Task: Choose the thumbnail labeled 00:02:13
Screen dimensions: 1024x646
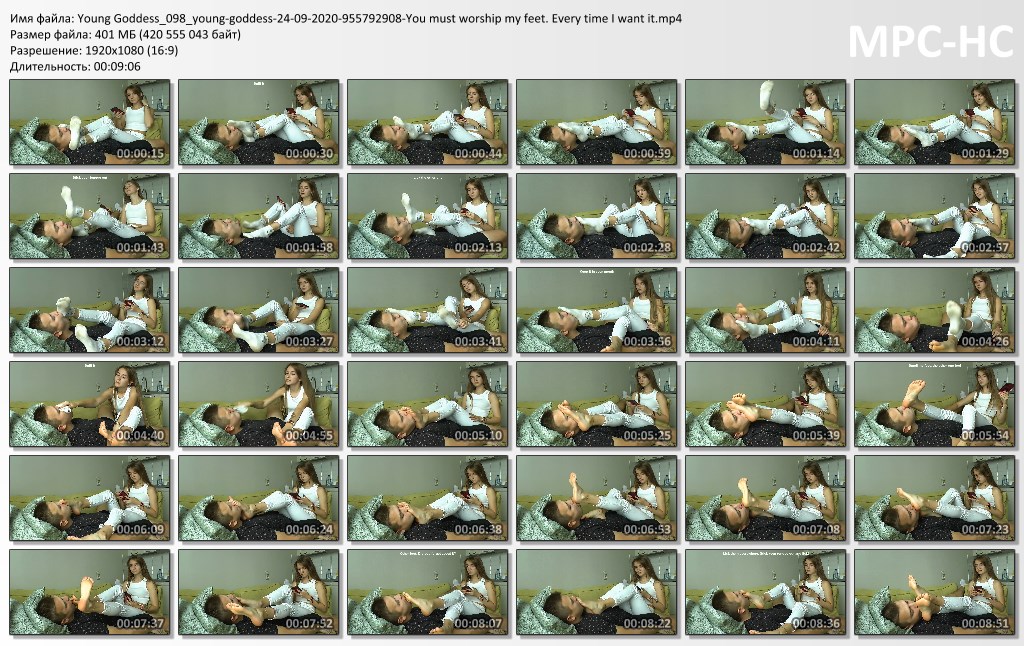Action: point(428,216)
